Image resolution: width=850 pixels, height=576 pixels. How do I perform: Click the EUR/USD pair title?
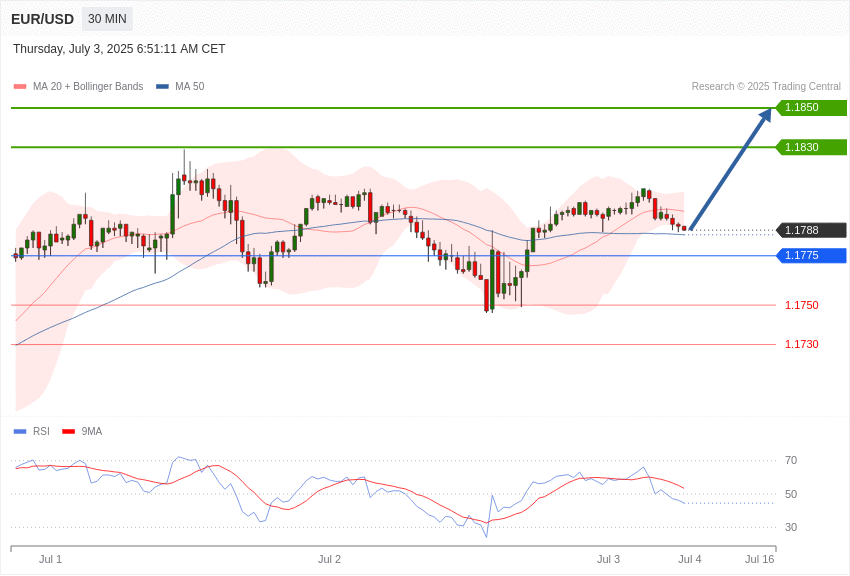[x=42, y=20]
